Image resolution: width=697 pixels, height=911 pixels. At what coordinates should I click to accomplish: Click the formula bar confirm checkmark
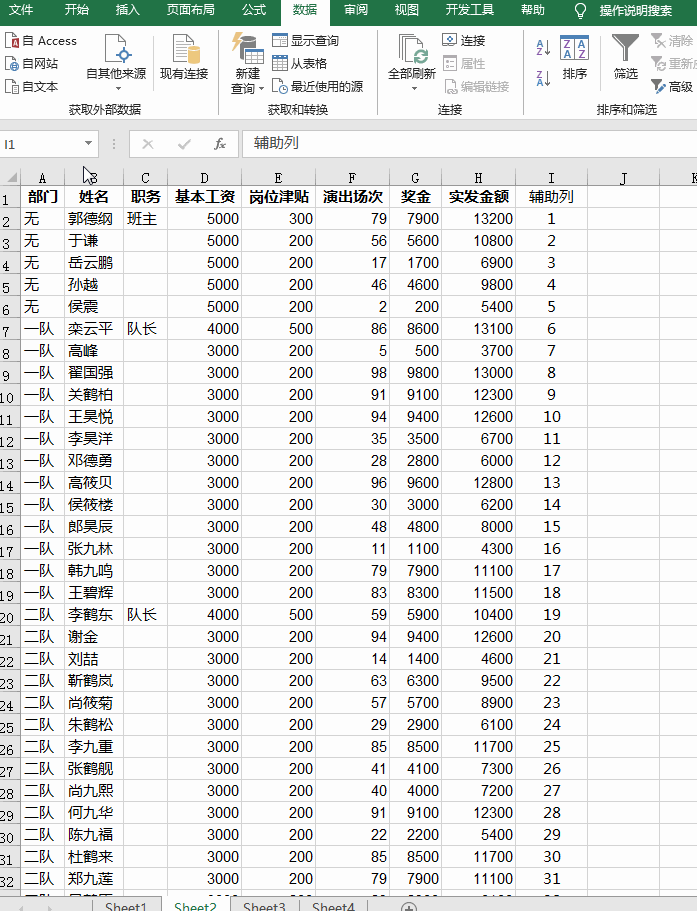(x=184, y=144)
